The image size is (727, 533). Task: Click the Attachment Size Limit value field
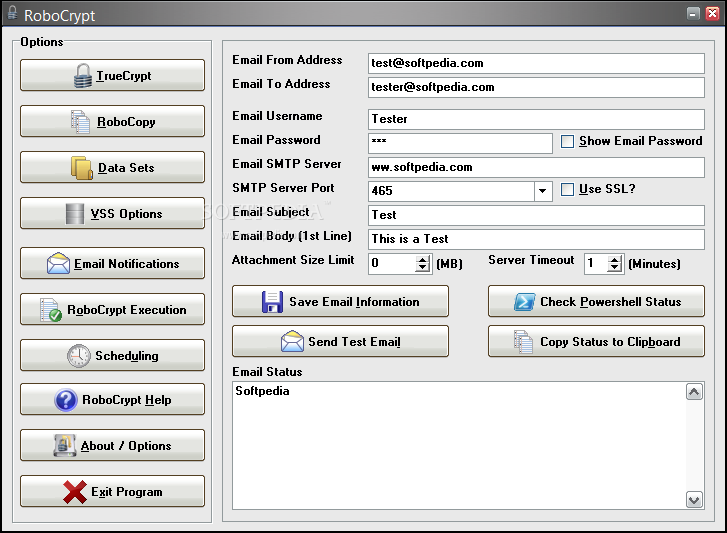click(x=392, y=263)
